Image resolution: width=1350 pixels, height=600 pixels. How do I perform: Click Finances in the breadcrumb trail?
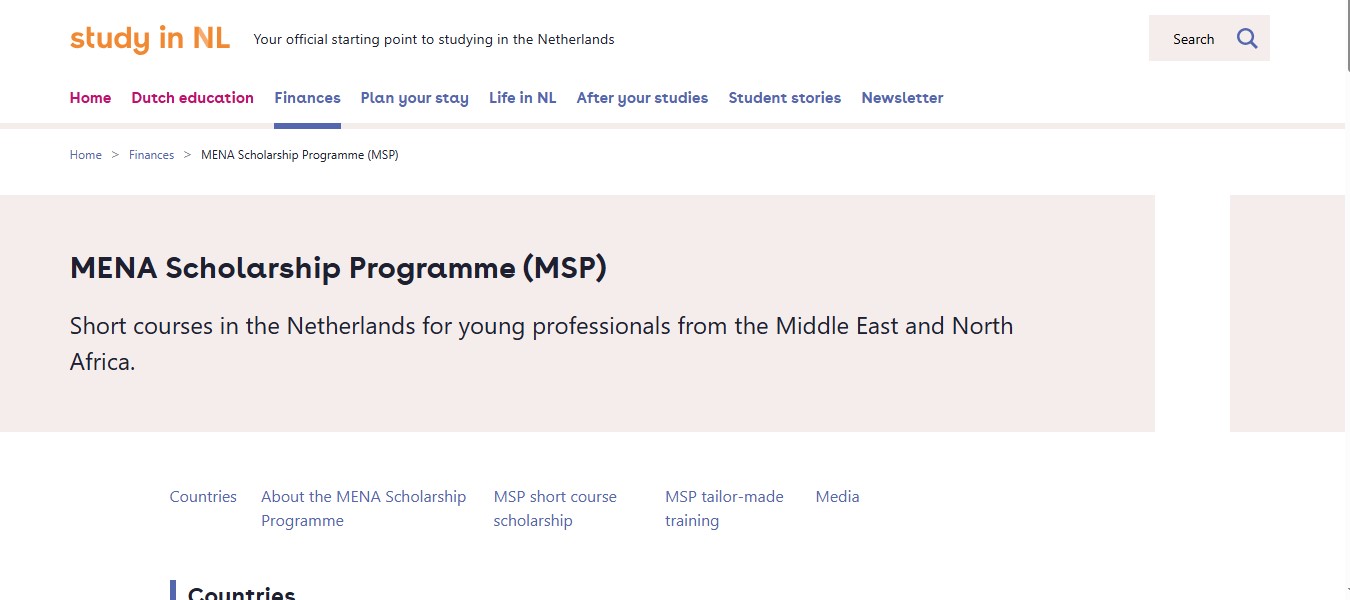pyautogui.click(x=151, y=155)
